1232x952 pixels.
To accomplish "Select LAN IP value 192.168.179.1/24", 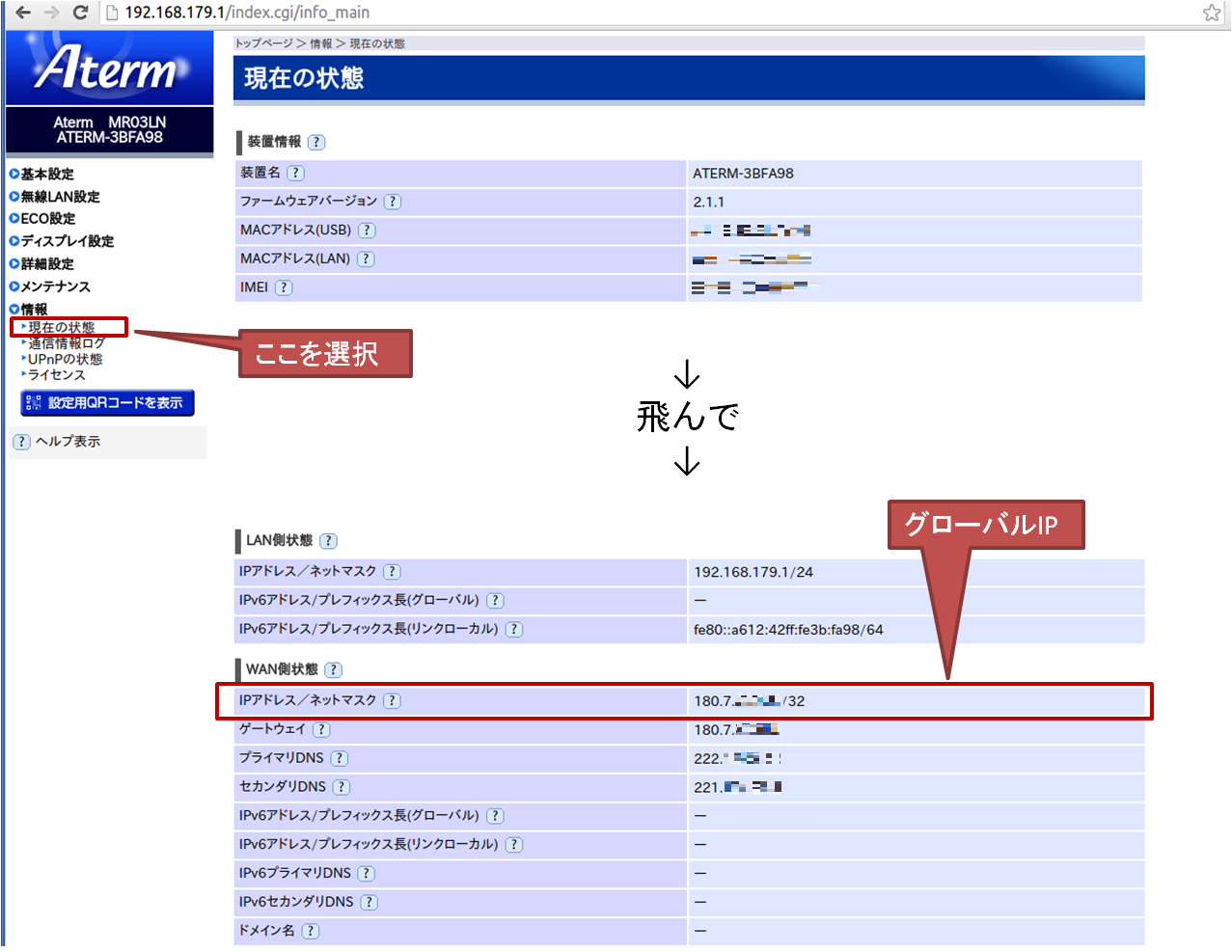I will [753, 572].
